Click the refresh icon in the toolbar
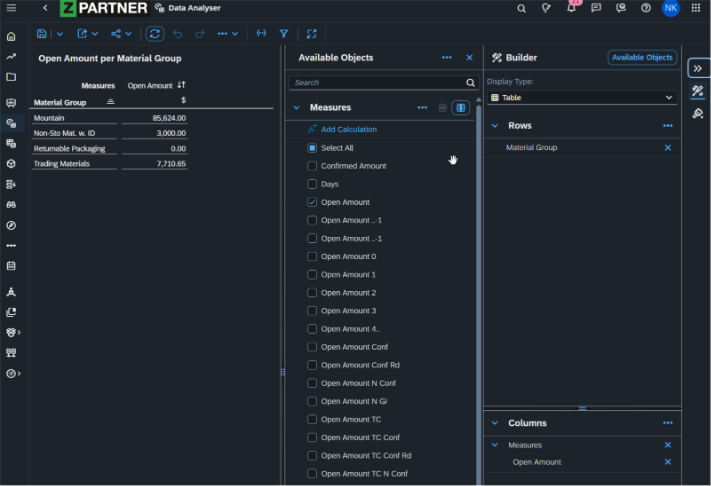Viewport: 711px width, 486px height. coord(155,33)
